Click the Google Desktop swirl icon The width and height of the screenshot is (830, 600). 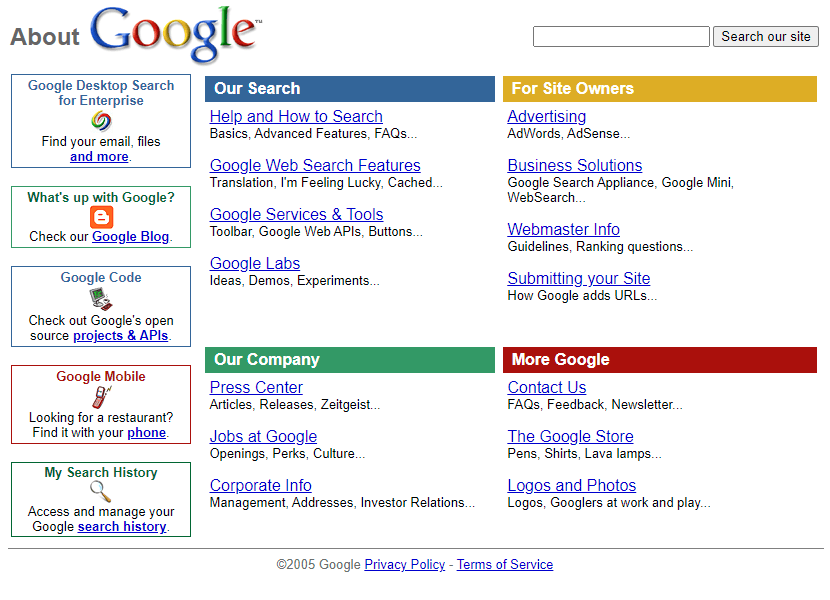pos(101,121)
